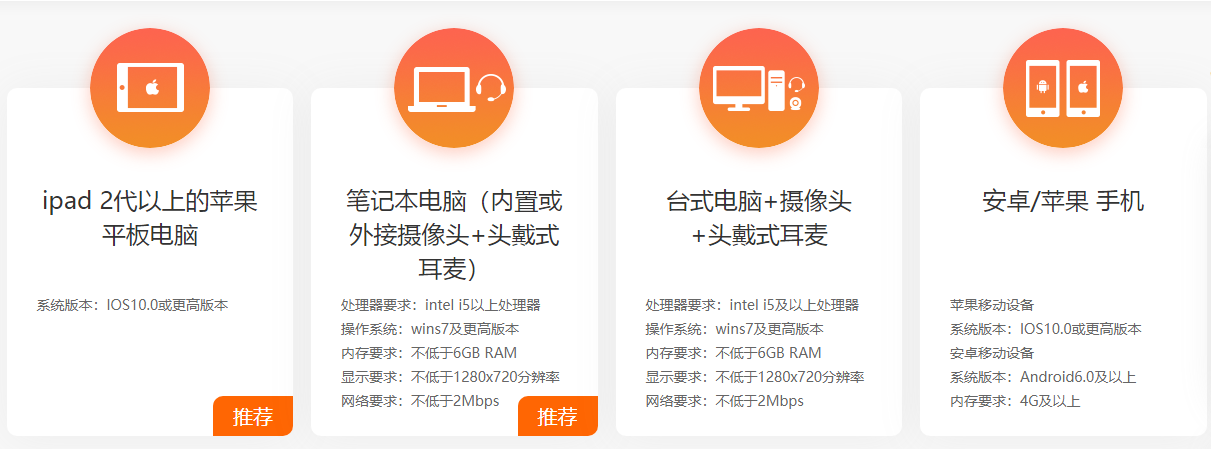Select the 台式电脑+摄像头 card title
Screen dimensions: 1211x449
[759, 219]
